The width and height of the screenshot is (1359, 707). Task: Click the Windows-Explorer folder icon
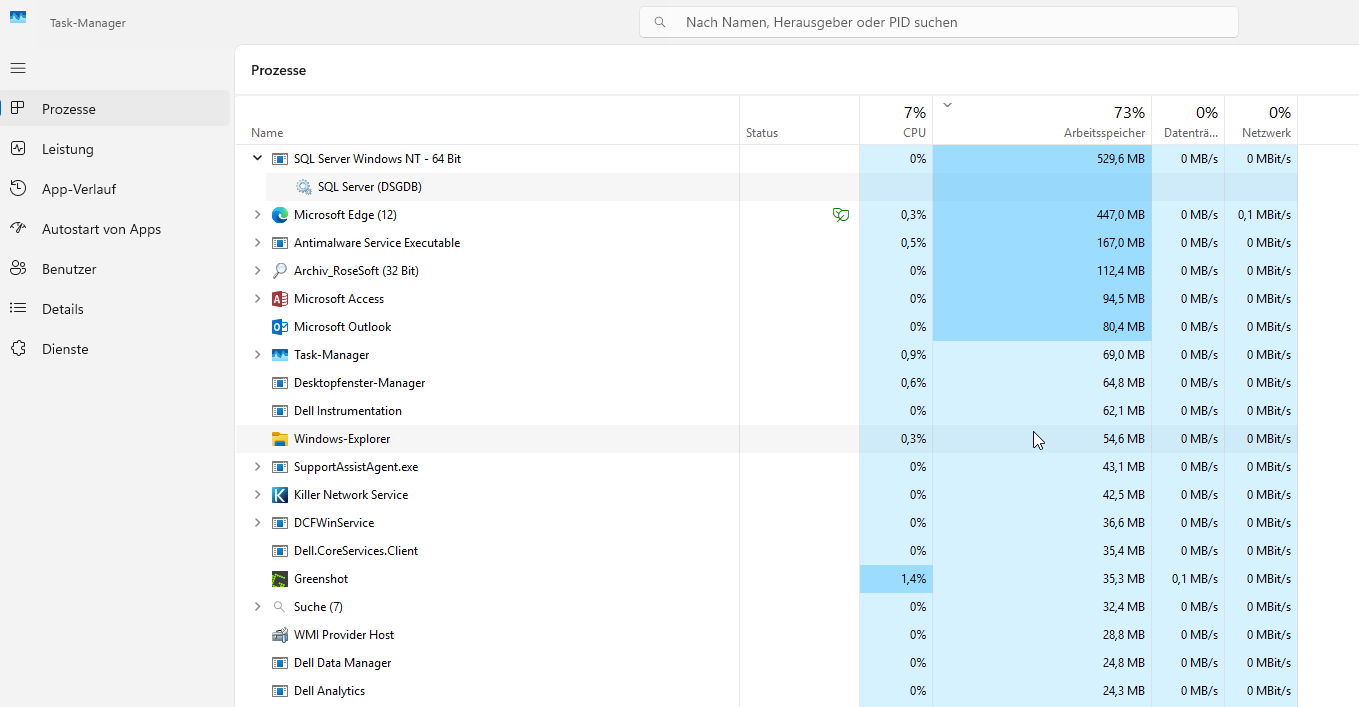click(280, 439)
